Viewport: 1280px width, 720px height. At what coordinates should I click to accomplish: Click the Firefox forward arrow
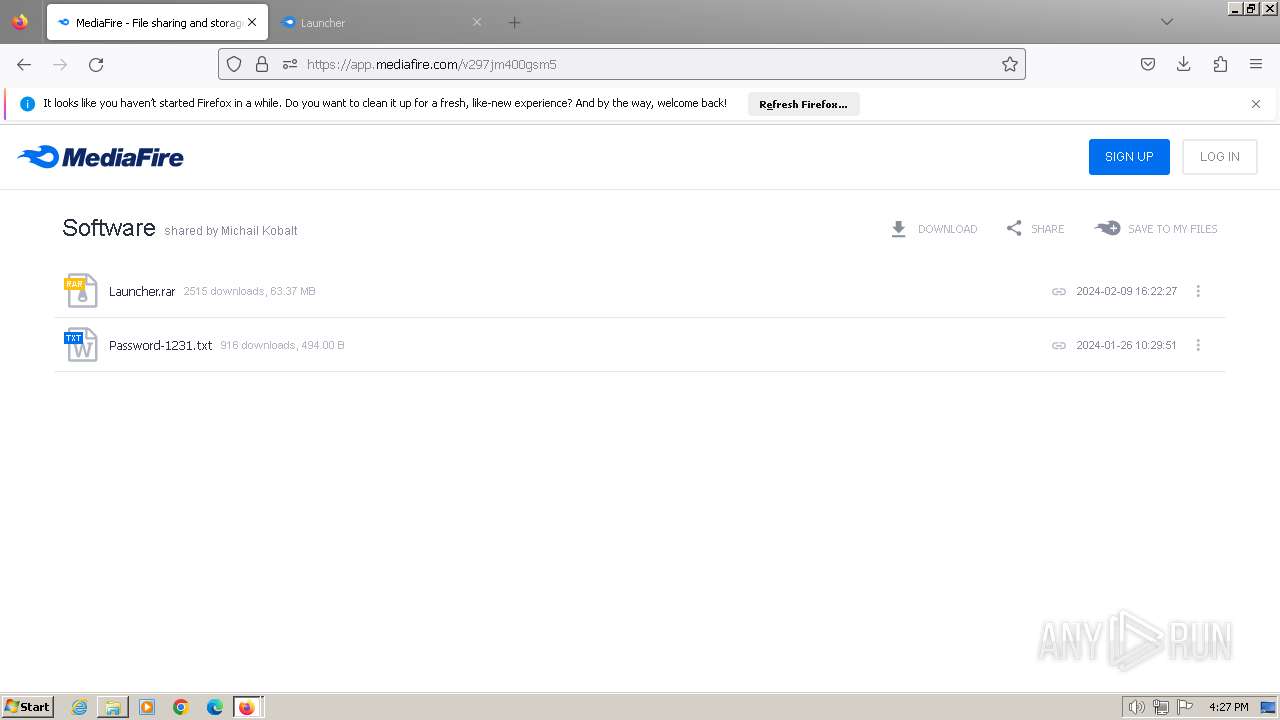[60, 64]
